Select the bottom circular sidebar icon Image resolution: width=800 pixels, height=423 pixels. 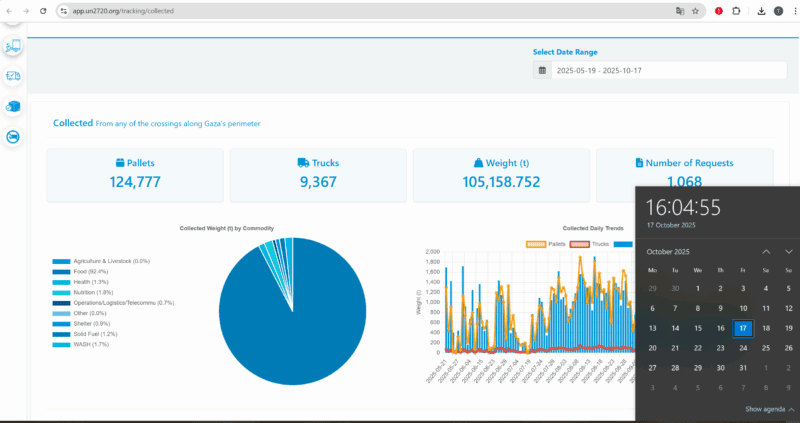pyautogui.click(x=13, y=137)
